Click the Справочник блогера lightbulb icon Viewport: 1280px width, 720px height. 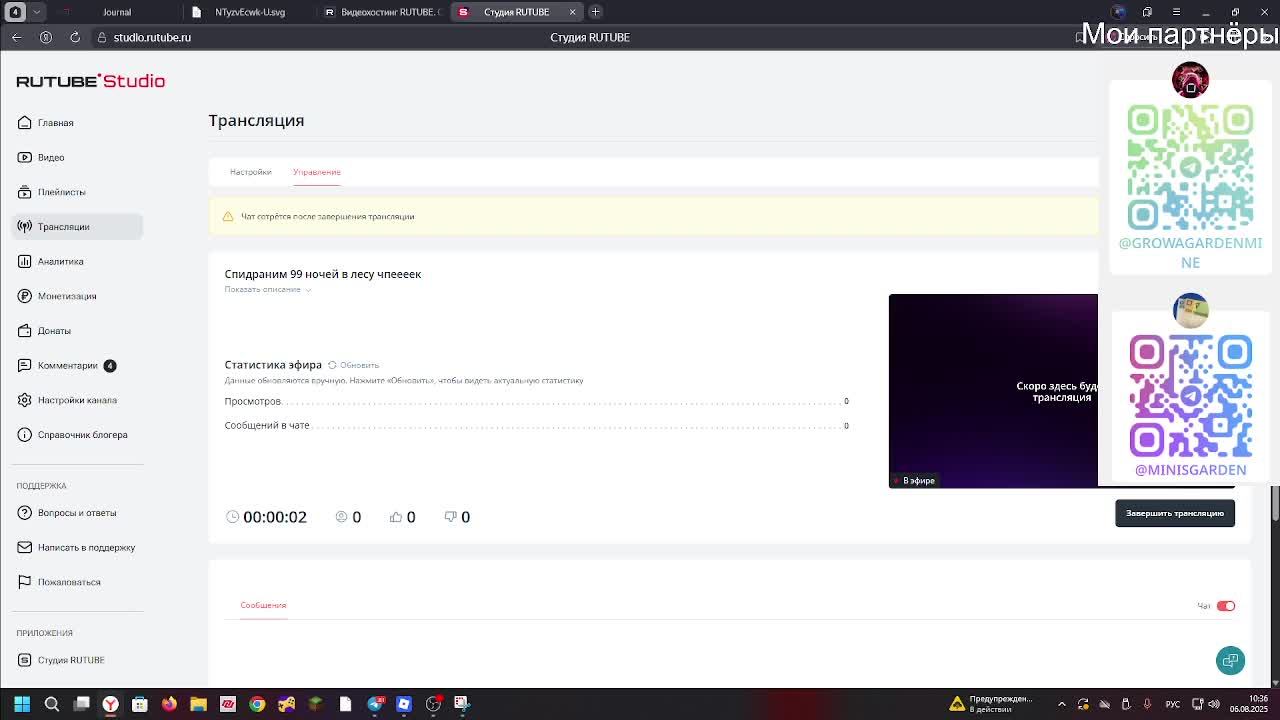[25, 434]
